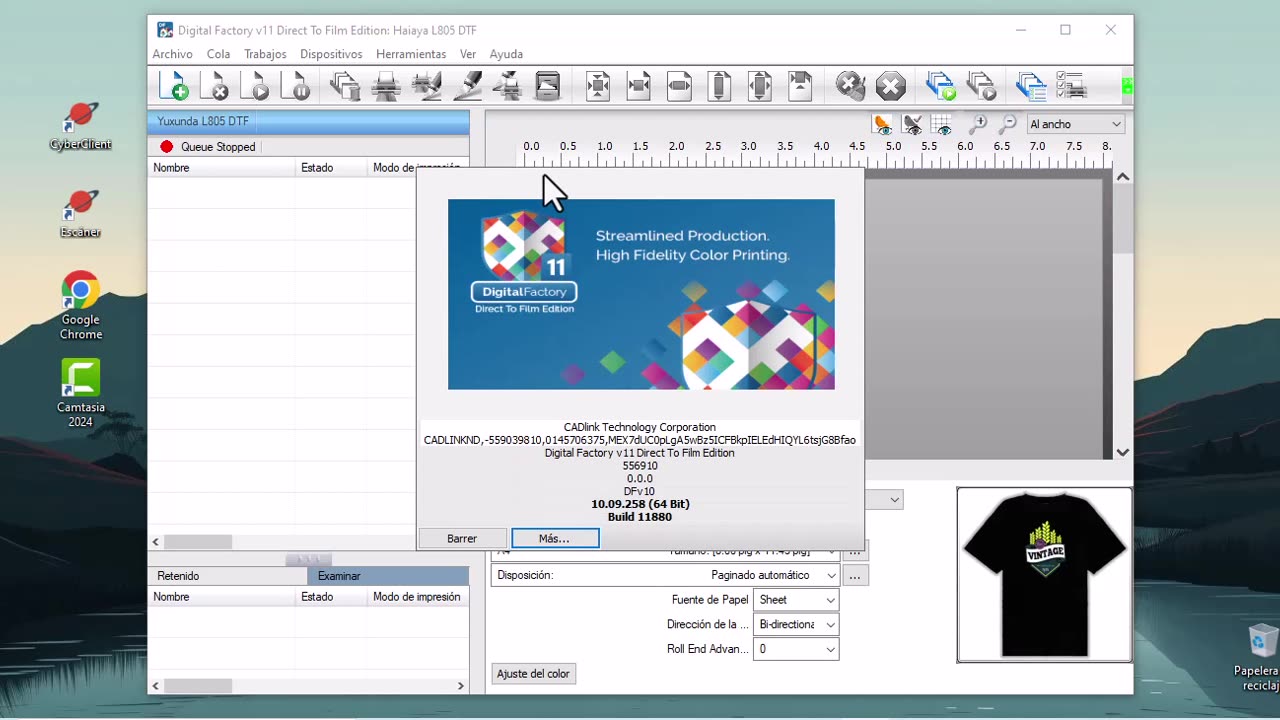Click the CyberClient desktop shortcut

click(81, 126)
